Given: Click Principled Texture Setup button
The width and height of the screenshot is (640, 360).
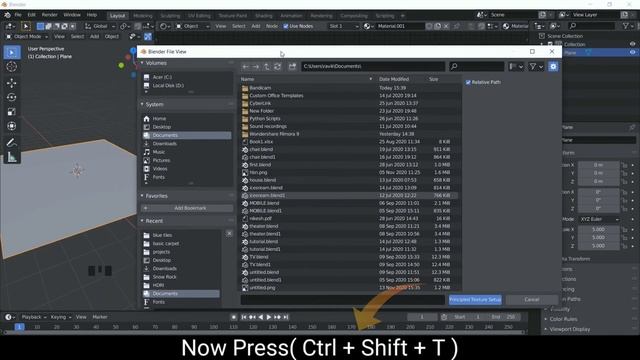Looking at the screenshot, I should click(475, 300).
